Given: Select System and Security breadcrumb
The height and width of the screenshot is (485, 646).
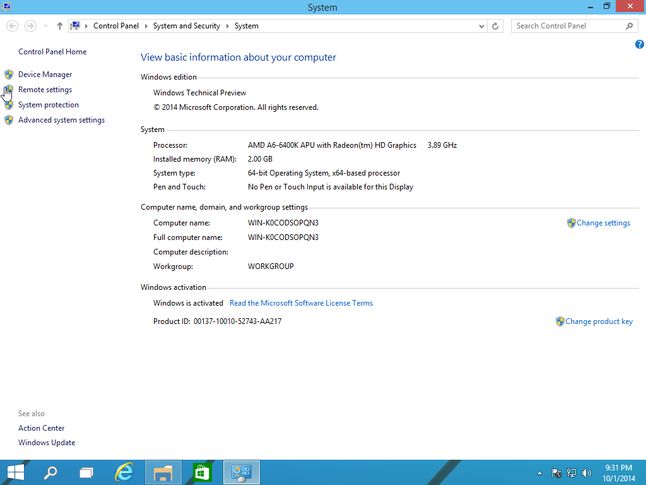Looking at the screenshot, I should [x=186, y=26].
